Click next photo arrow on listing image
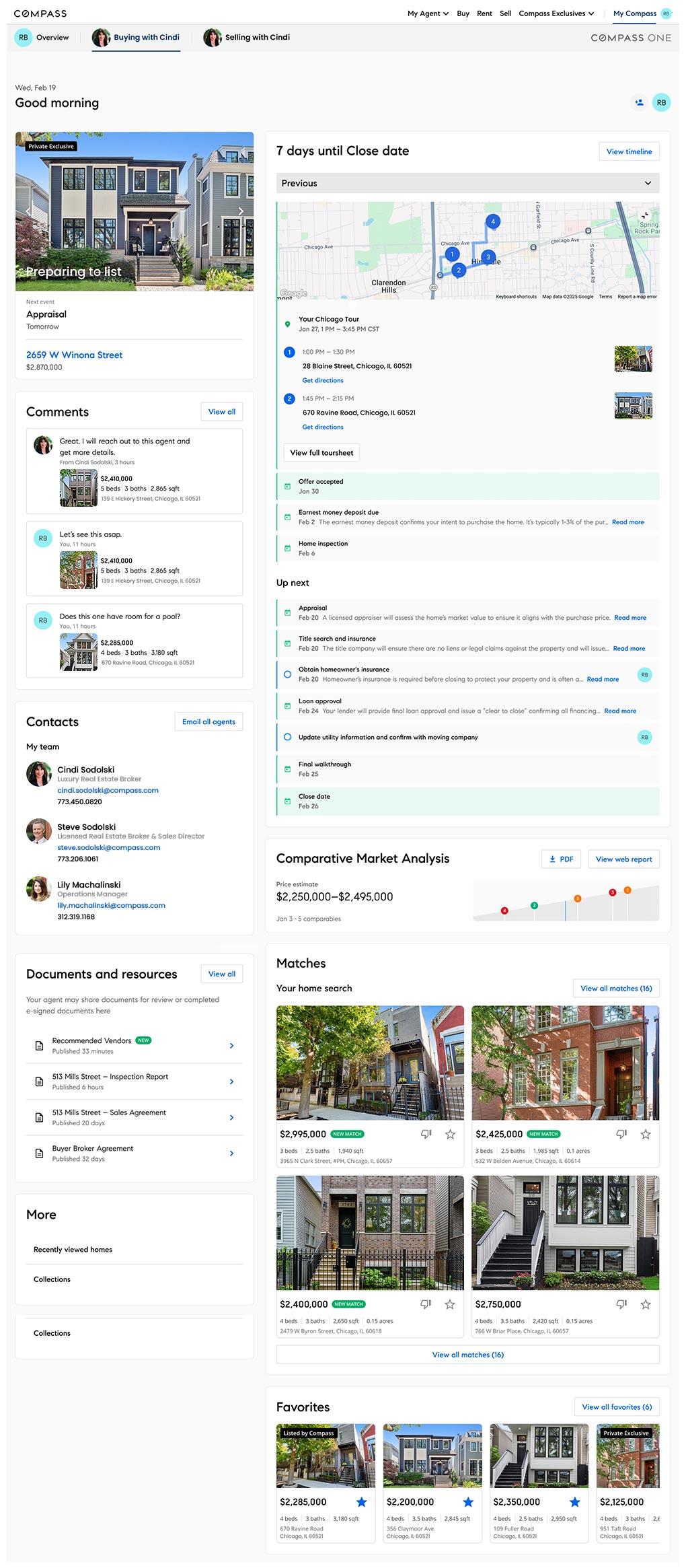The width and height of the screenshot is (686, 1568). 241,211
